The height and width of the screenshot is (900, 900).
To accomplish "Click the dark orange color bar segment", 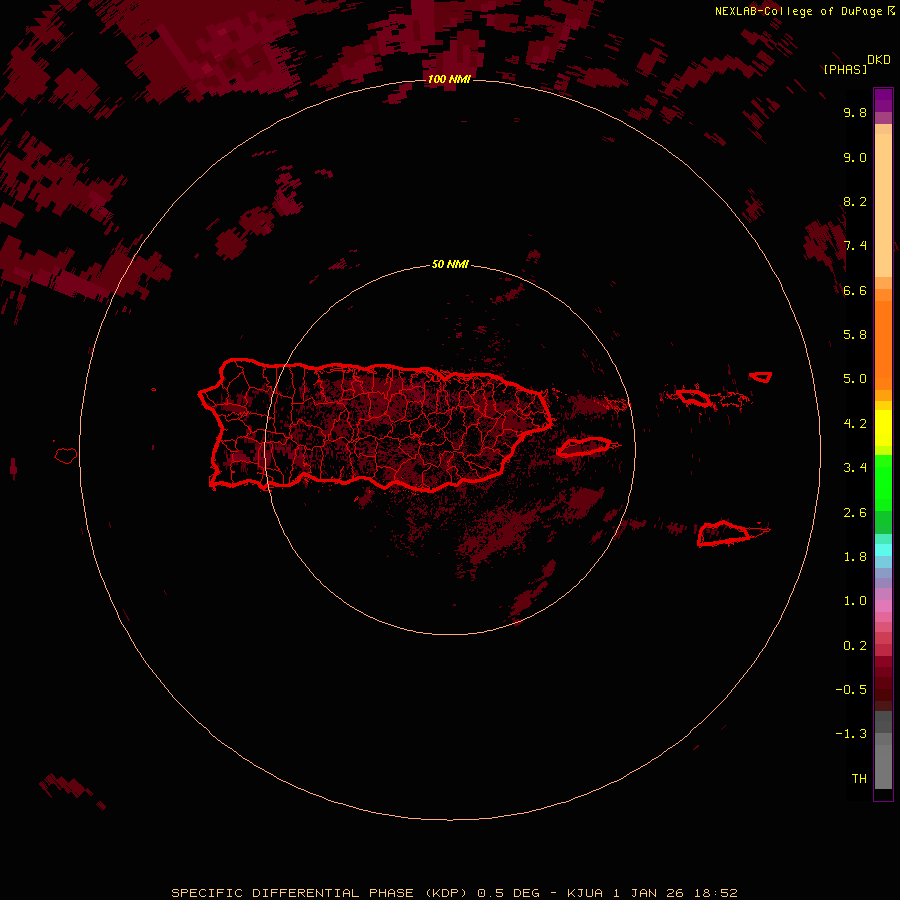I will point(883,344).
